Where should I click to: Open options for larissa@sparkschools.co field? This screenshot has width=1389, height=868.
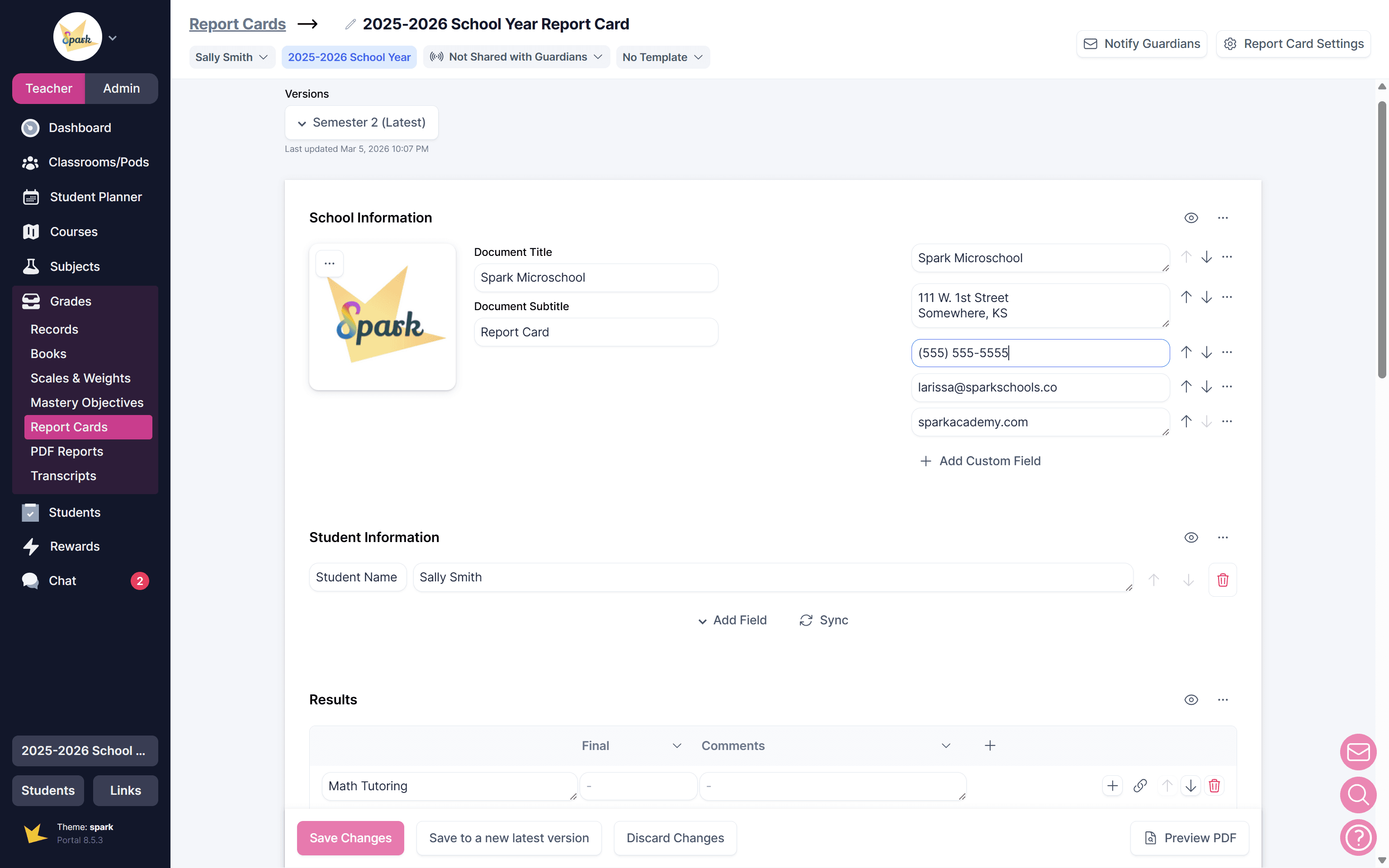(1227, 387)
